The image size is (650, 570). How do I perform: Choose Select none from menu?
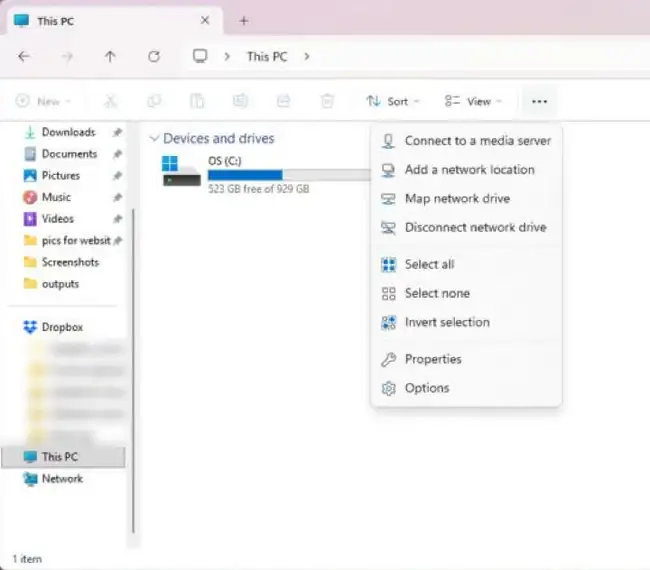tap(466, 293)
